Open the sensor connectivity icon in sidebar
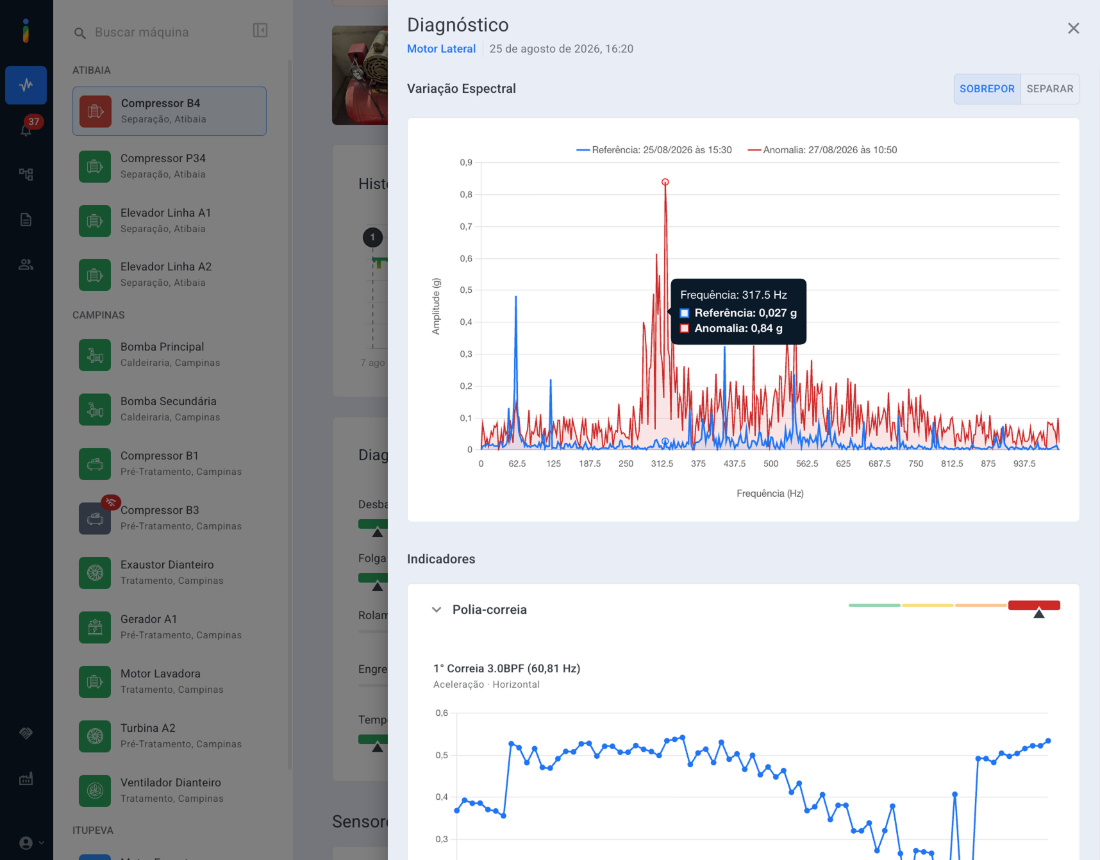 [26, 734]
